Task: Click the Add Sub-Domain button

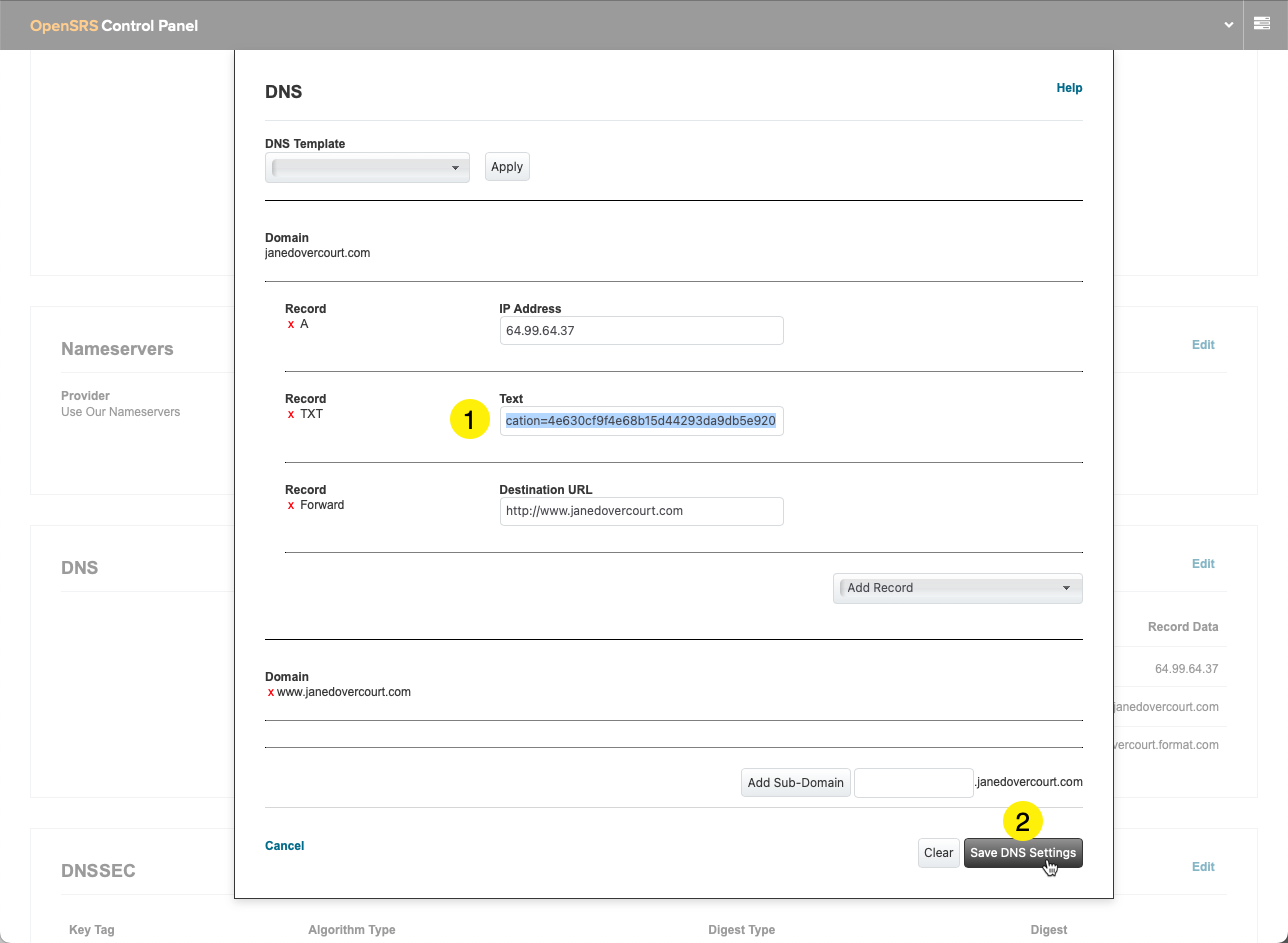Action: (796, 783)
